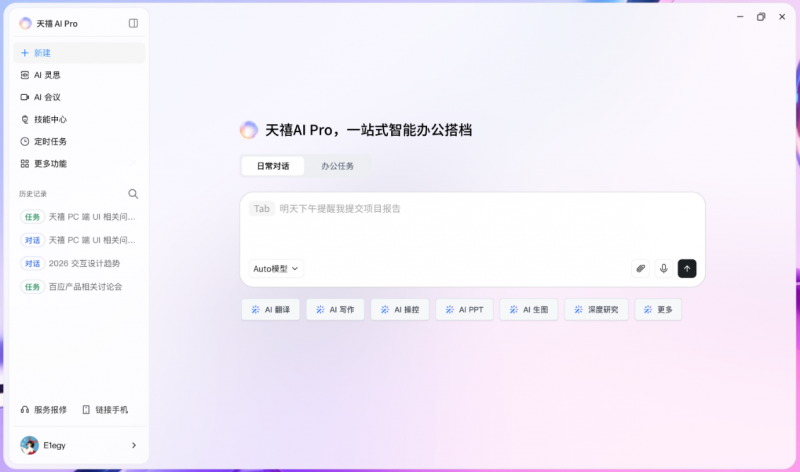
Task: Select the AI 翻译 shortcut
Action: tap(270, 310)
